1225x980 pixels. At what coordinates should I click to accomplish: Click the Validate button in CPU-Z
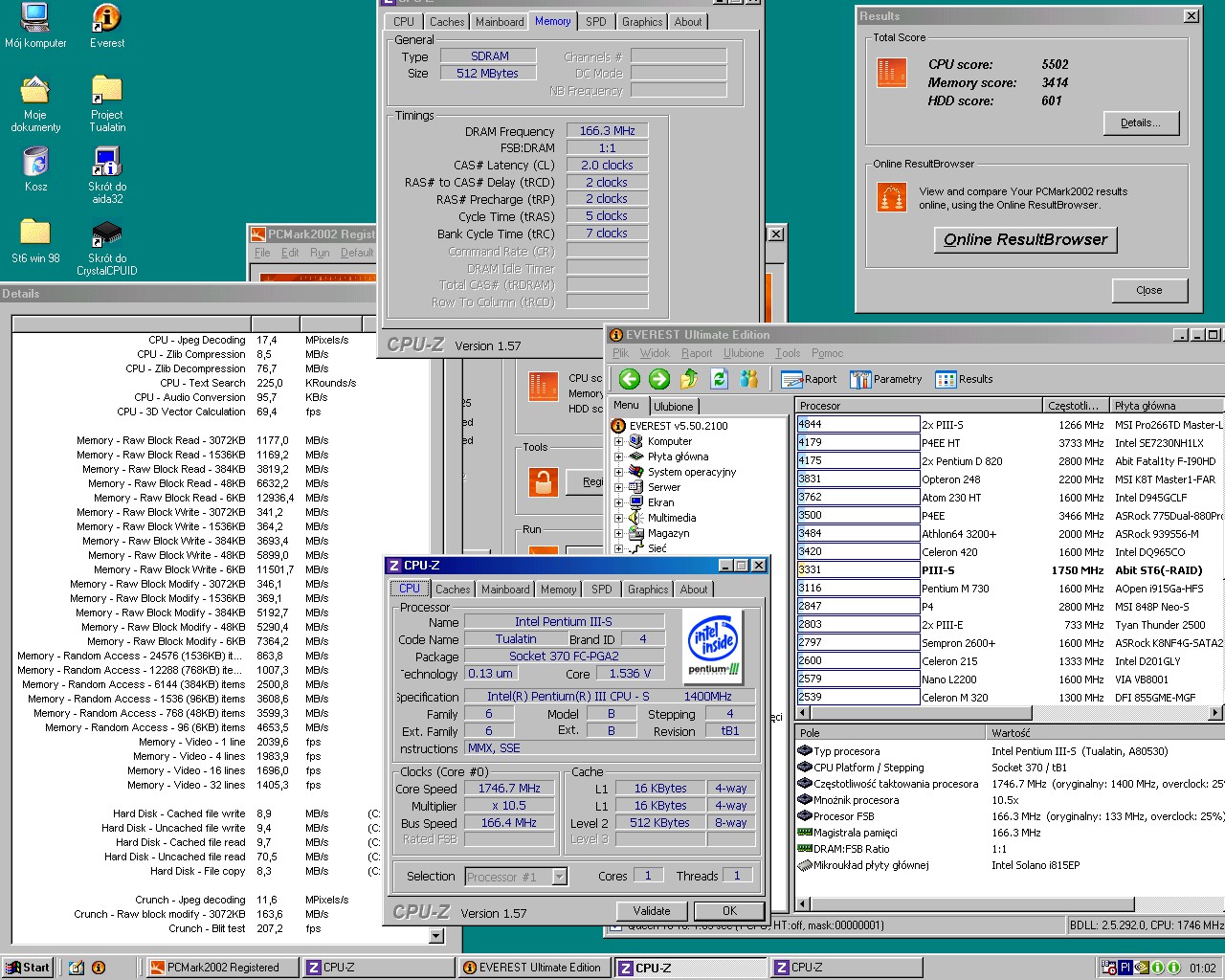[652, 911]
